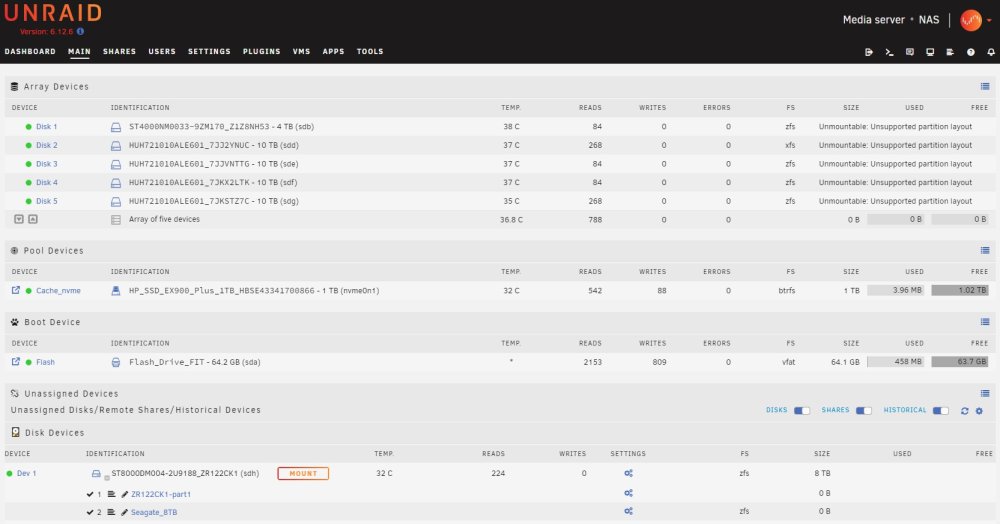Toggle the Unassigned Devices view icon
Image resolution: width=1000 pixels, height=524 pixels.
[x=985, y=393]
